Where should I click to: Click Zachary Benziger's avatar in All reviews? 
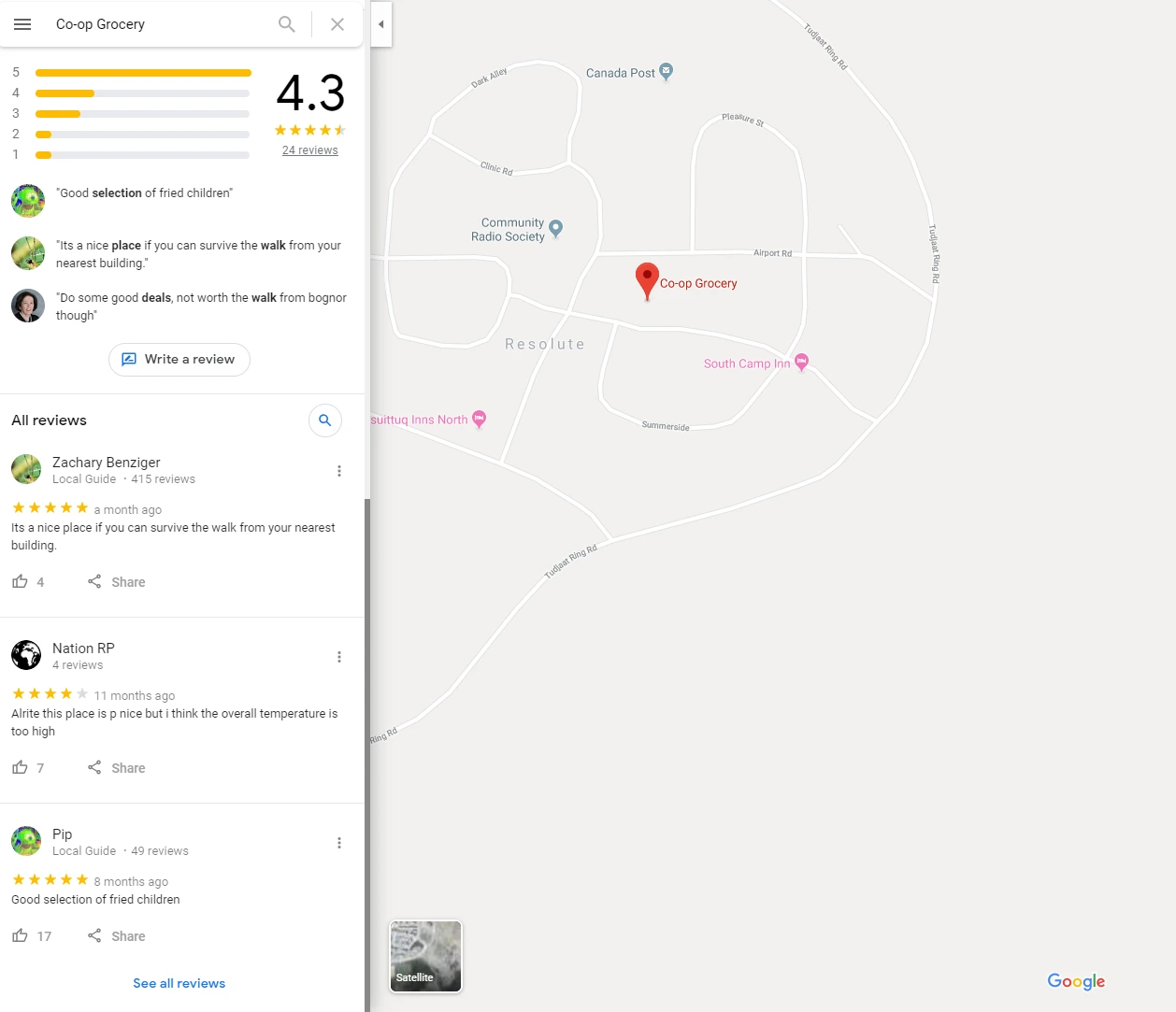coord(26,469)
